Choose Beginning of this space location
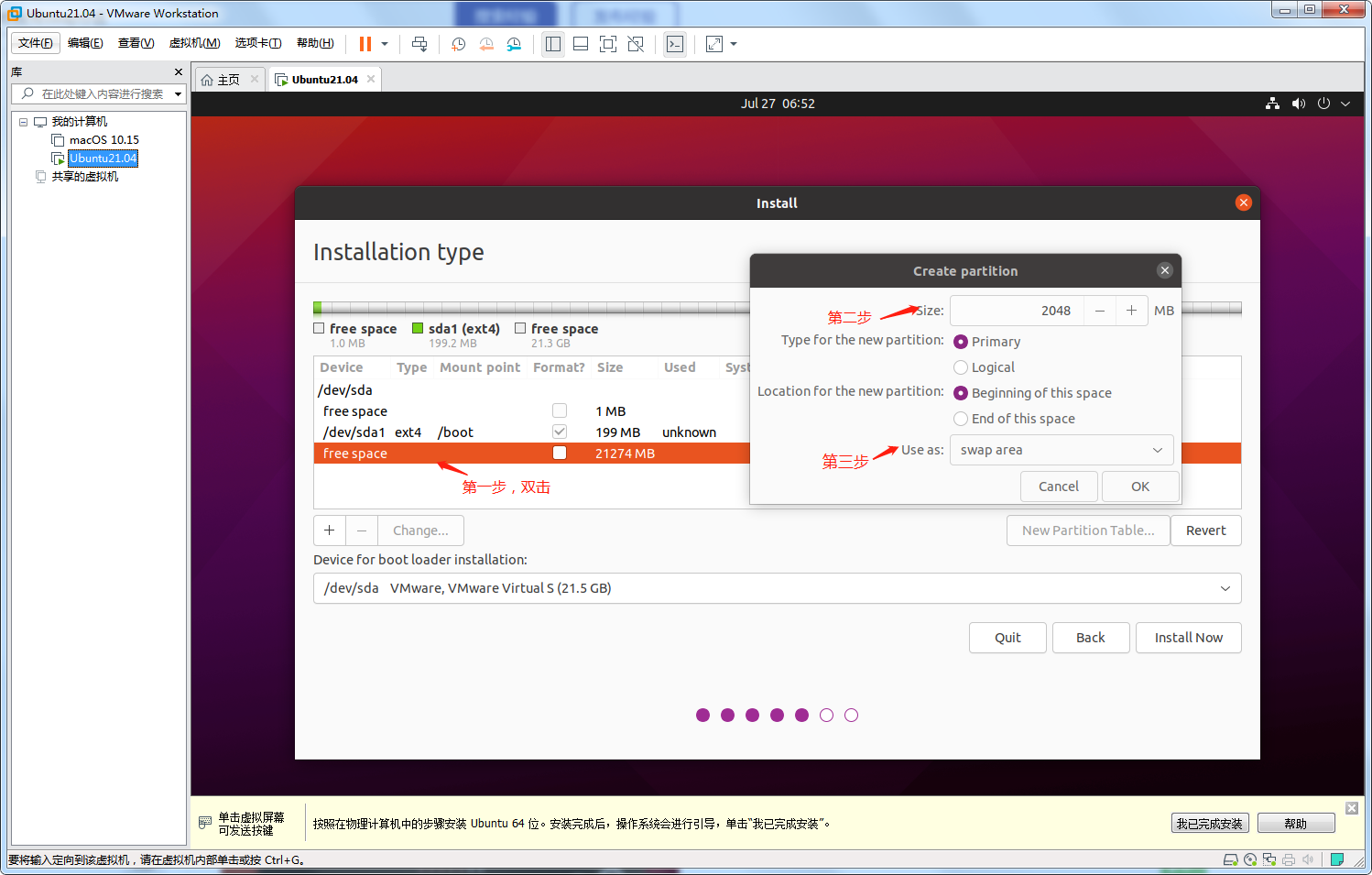This screenshot has height=875, width=1372. click(x=961, y=393)
